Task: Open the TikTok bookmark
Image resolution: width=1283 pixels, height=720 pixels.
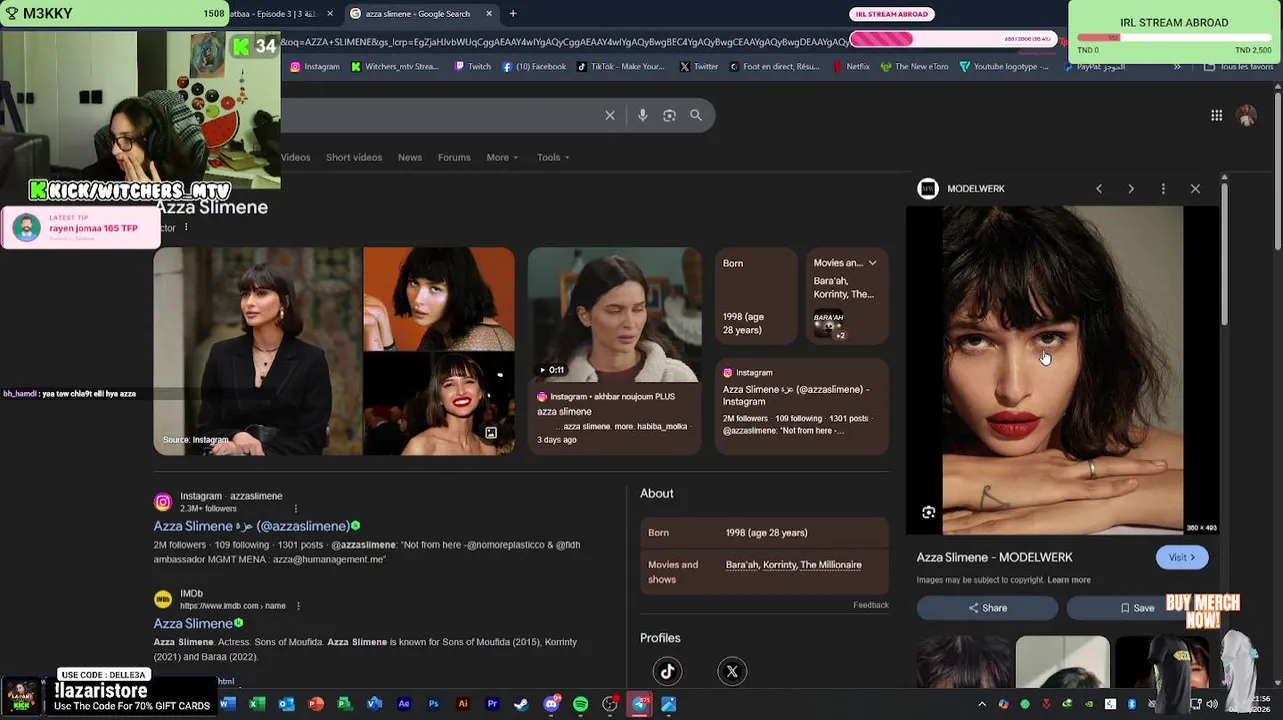Action: pyautogui.click(x=620, y=67)
